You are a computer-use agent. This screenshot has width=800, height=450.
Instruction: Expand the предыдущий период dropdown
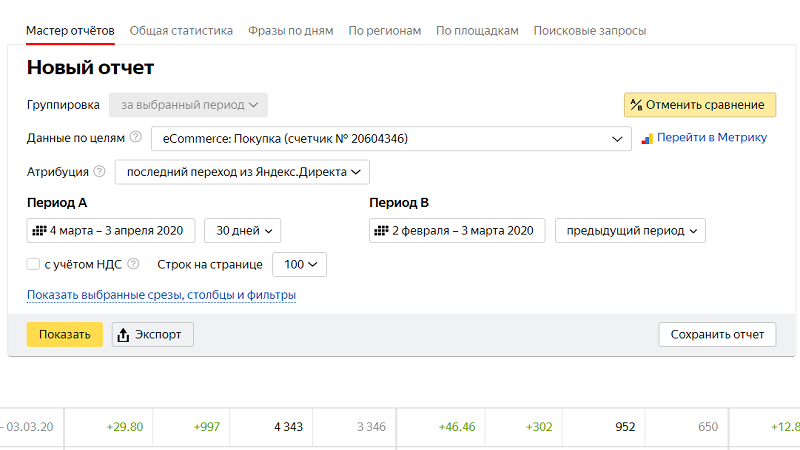click(x=630, y=231)
